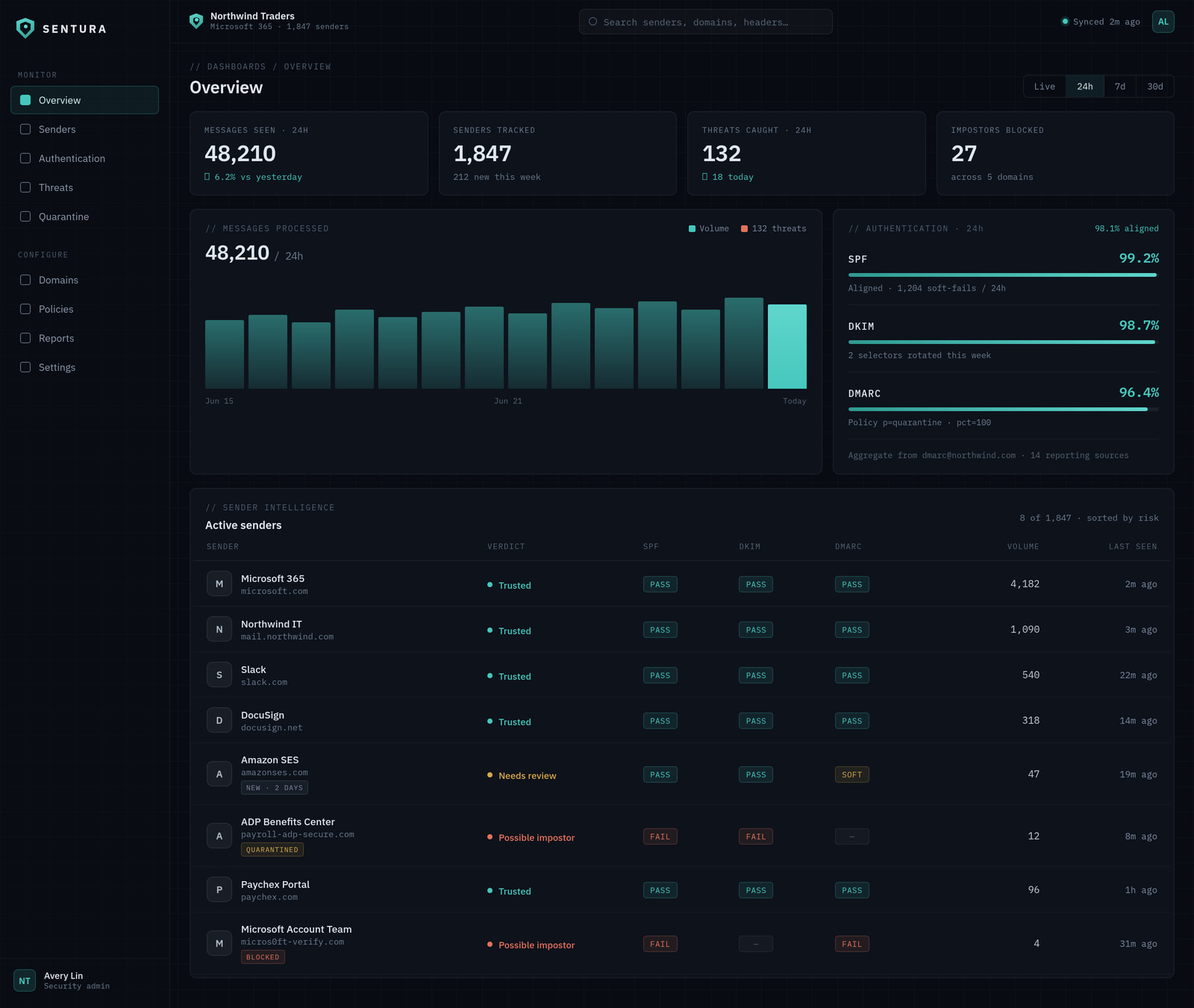Open the Senders page
1194x1008 pixels.
[84, 129]
